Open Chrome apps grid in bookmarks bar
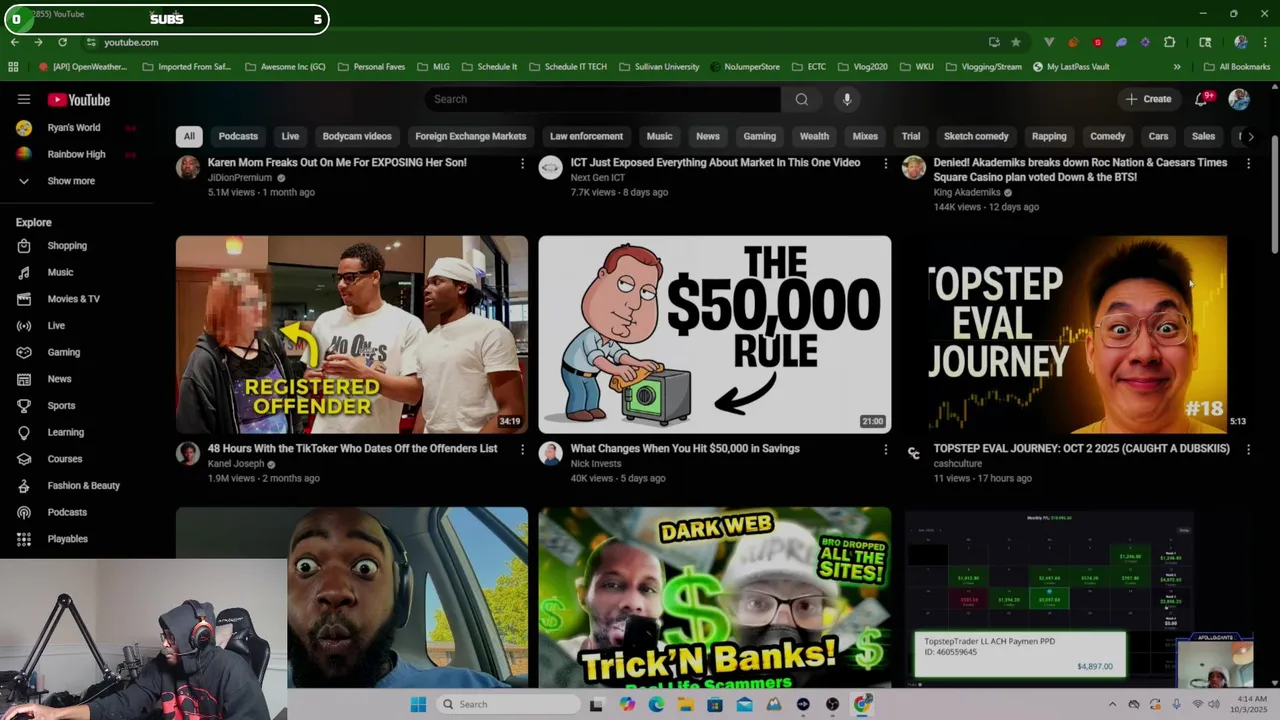Viewport: 1280px width, 720px height. [13, 67]
